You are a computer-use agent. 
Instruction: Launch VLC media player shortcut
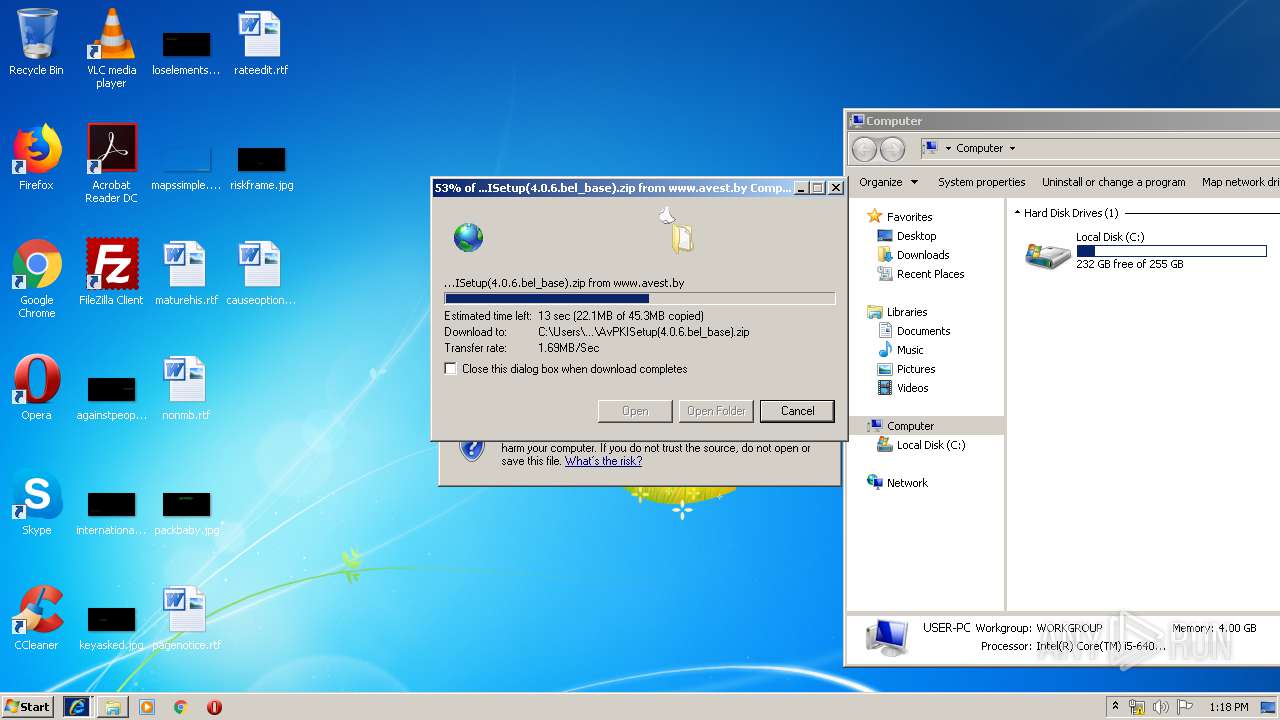coord(111,48)
